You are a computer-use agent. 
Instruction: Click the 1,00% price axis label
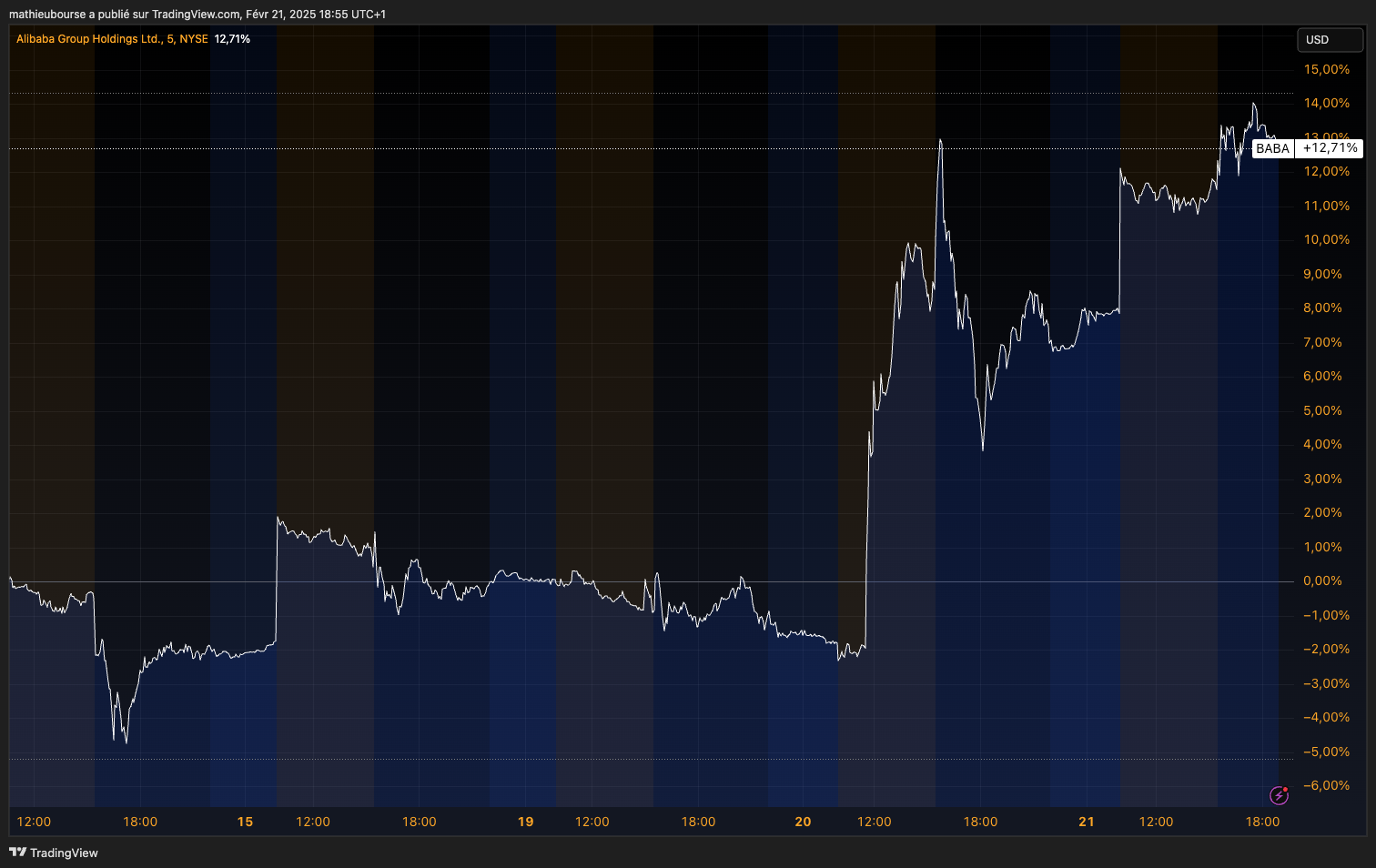[x=1323, y=547]
